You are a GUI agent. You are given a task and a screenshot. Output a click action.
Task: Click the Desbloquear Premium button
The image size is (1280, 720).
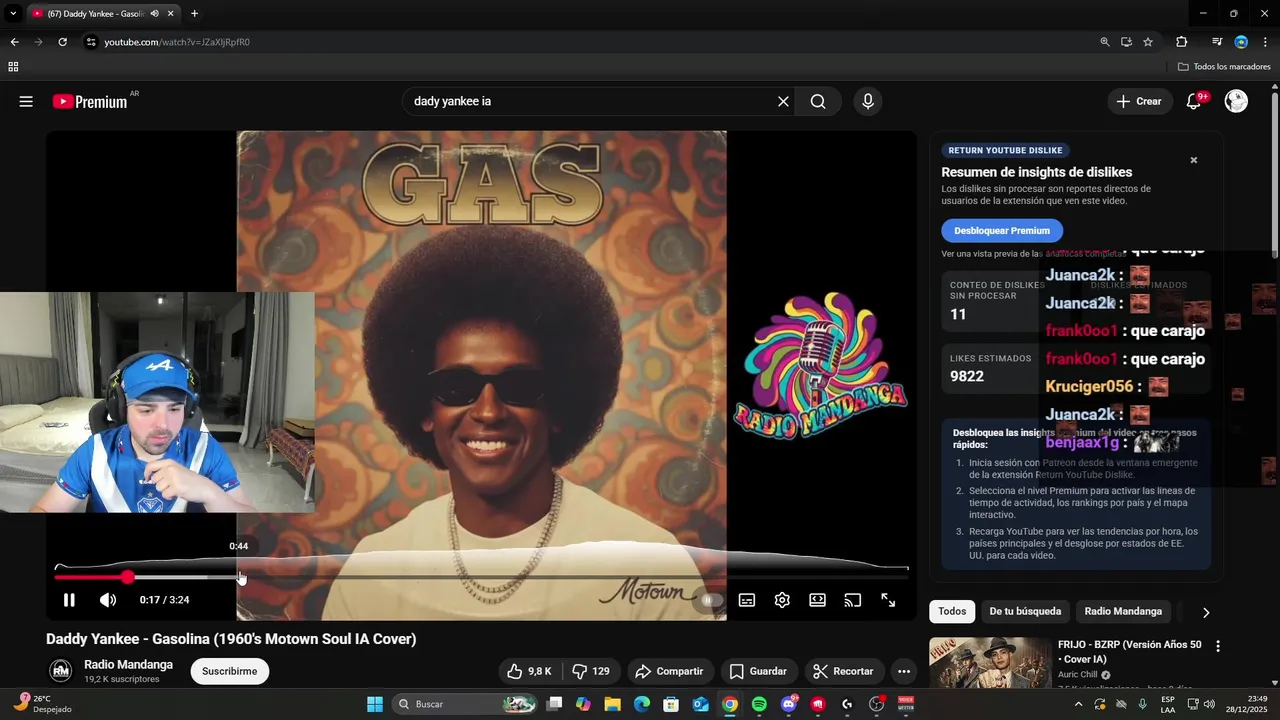point(1002,230)
